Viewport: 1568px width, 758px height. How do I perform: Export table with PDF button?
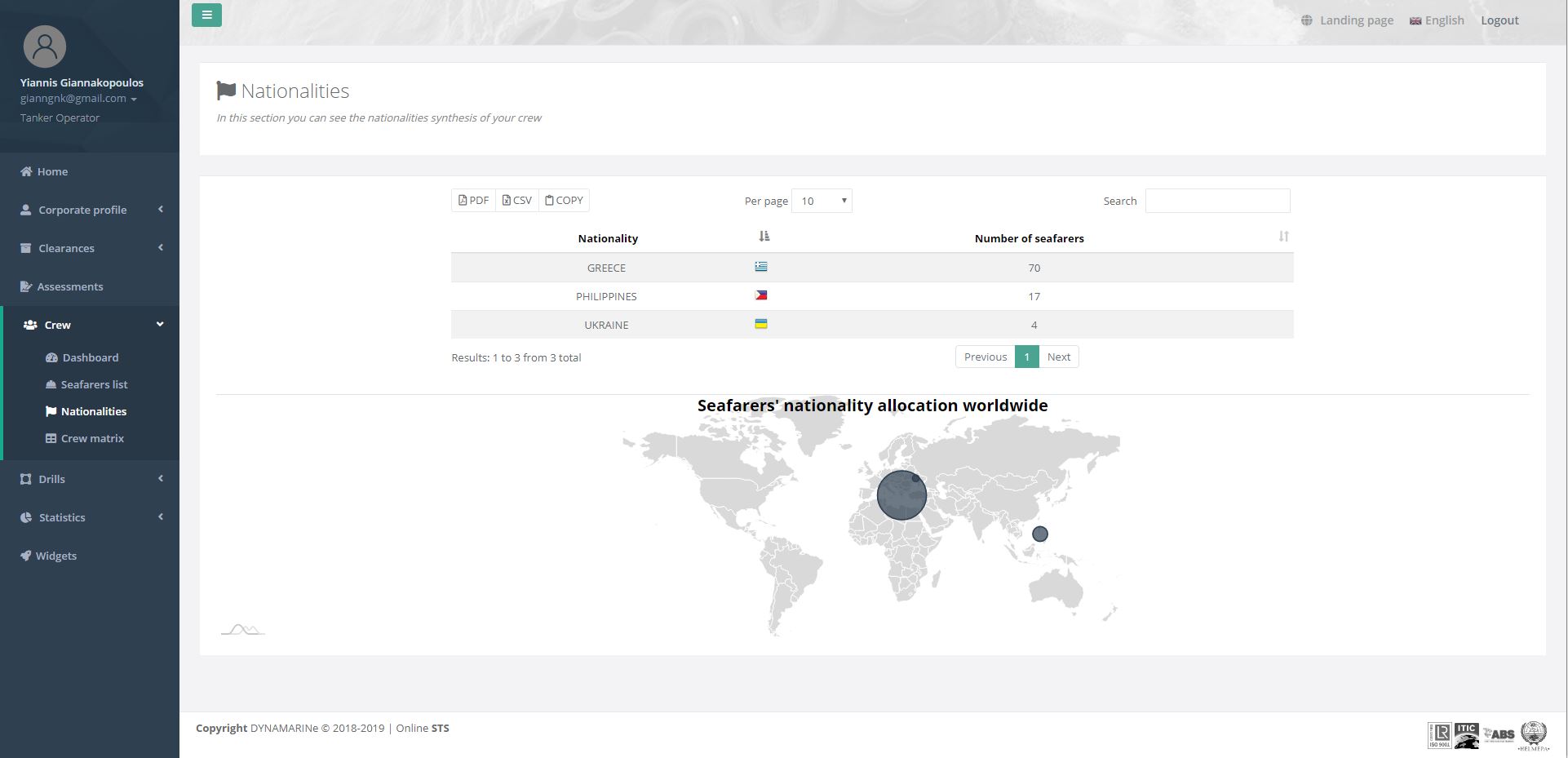pyautogui.click(x=473, y=201)
